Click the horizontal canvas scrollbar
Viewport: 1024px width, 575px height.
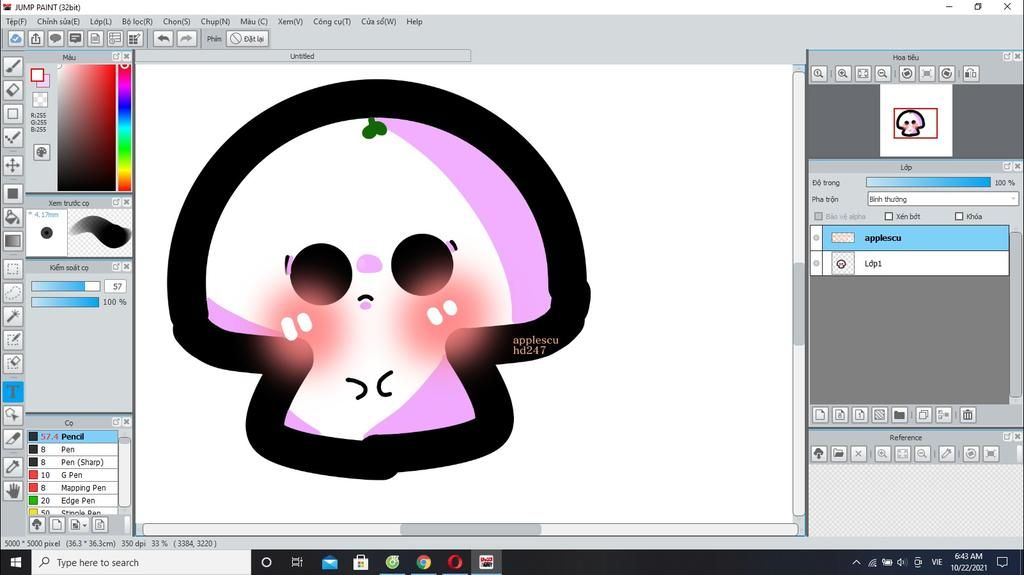coord(470,529)
